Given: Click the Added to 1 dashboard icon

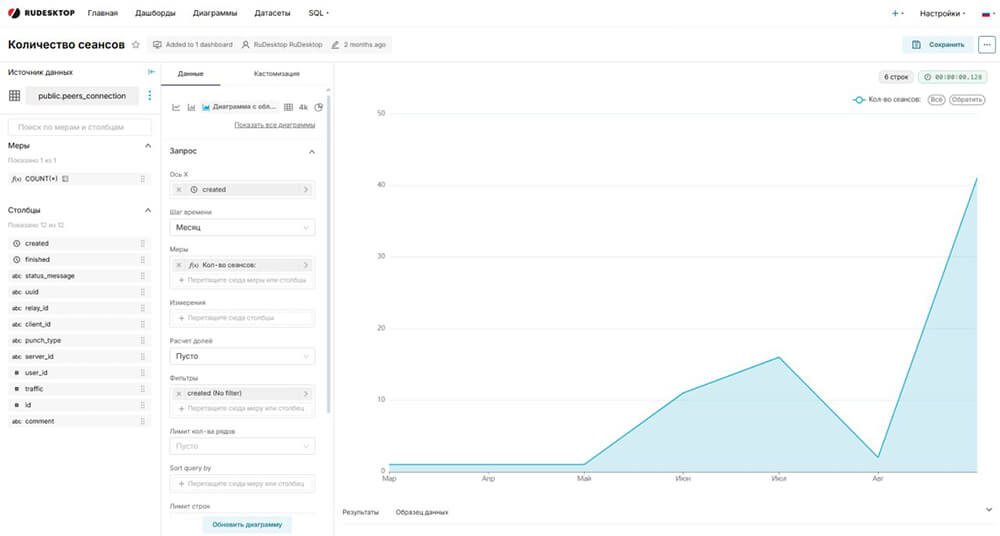Looking at the screenshot, I should pyautogui.click(x=158, y=45).
